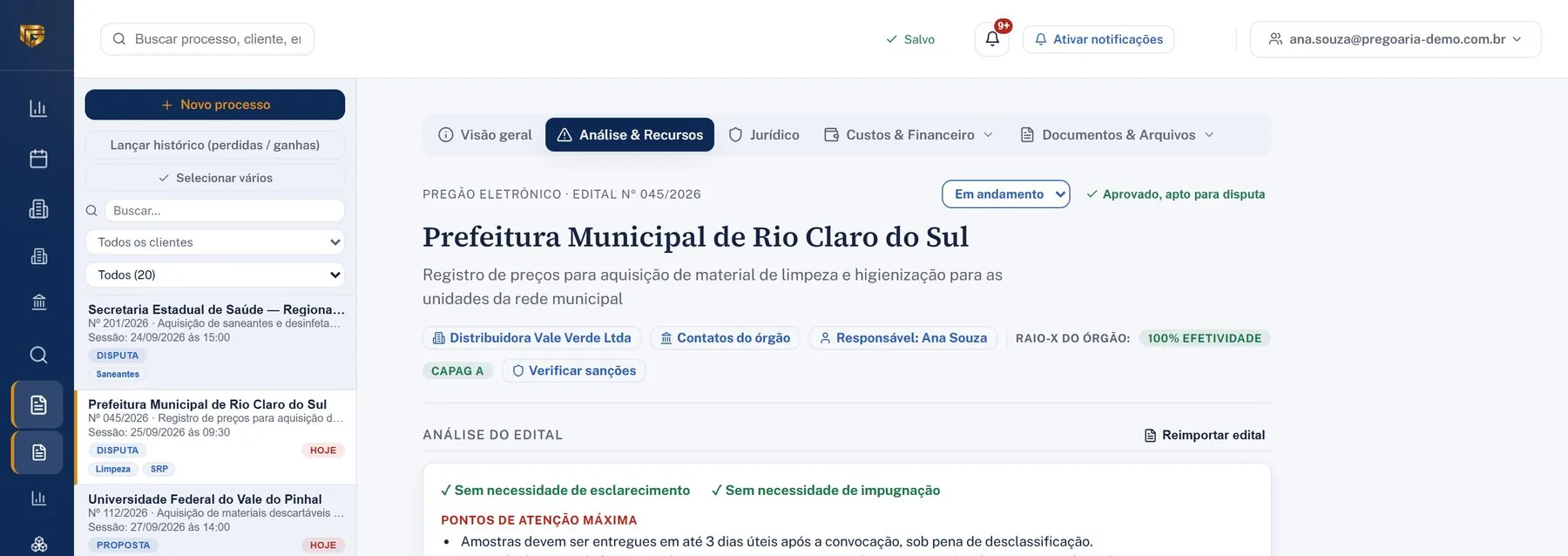The height and width of the screenshot is (556, 1568).
Task: Click the CAPAG A badge
Action: coord(457,371)
